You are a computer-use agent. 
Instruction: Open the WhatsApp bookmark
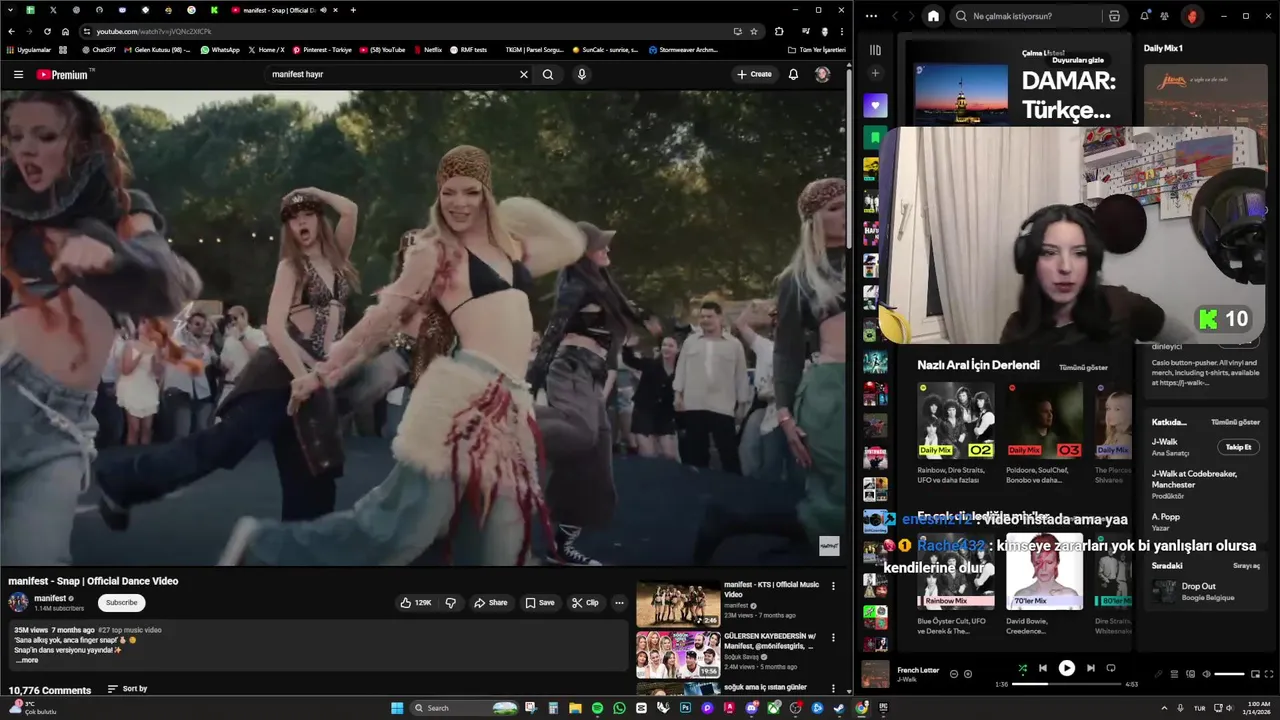(220, 49)
